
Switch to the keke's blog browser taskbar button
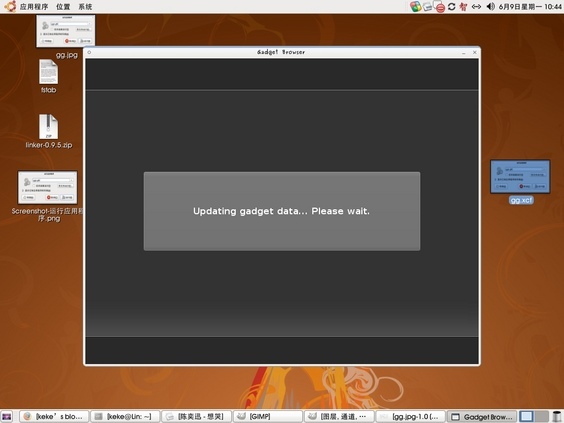tap(53, 417)
